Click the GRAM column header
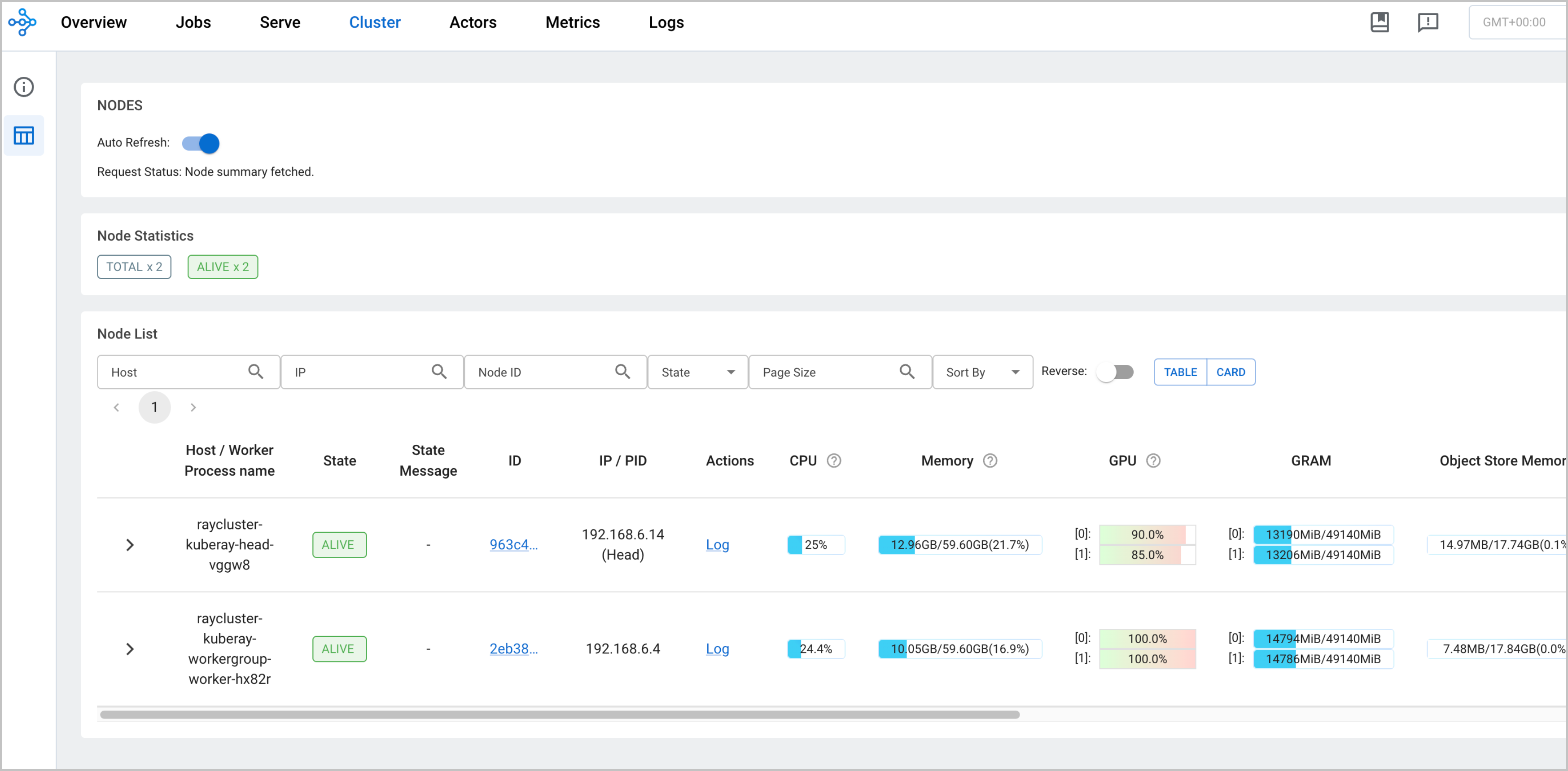The image size is (1568, 771). pyautogui.click(x=1311, y=460)
